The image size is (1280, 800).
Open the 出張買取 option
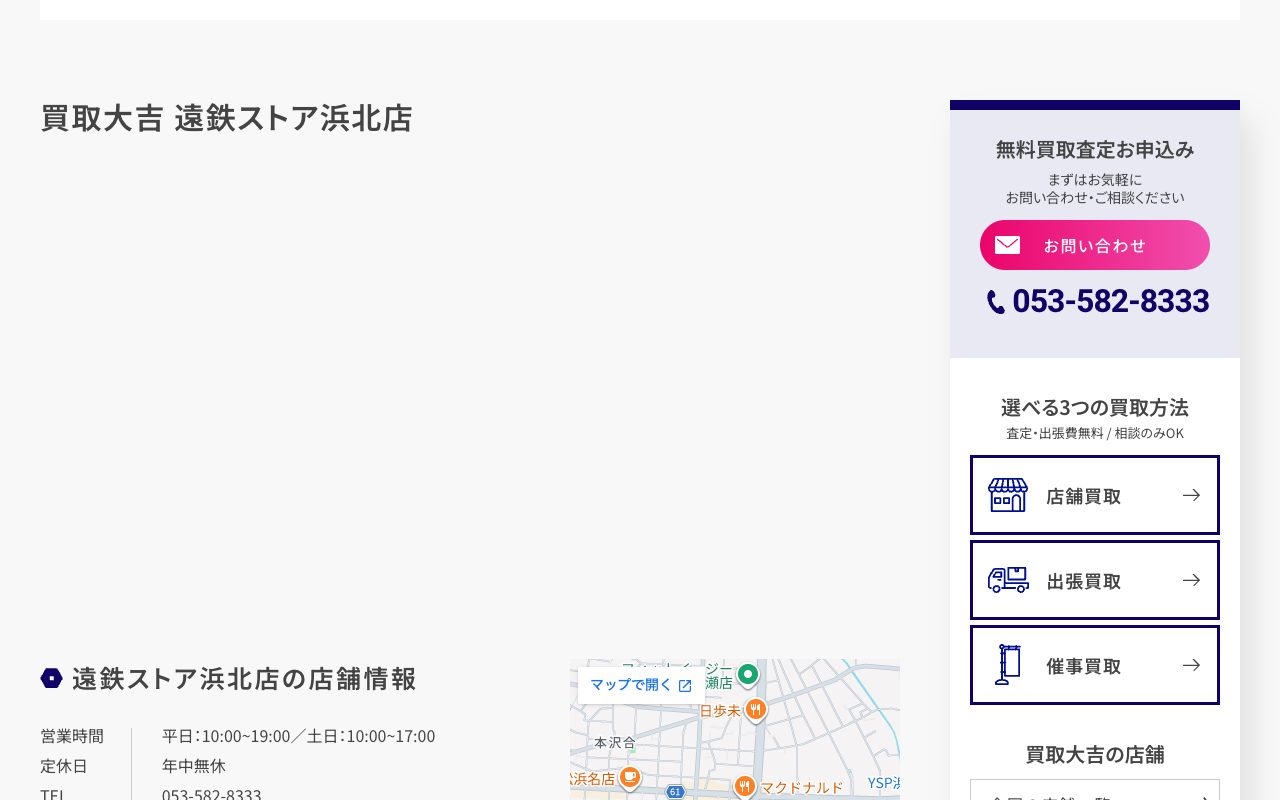click(x=1095, y=580)
